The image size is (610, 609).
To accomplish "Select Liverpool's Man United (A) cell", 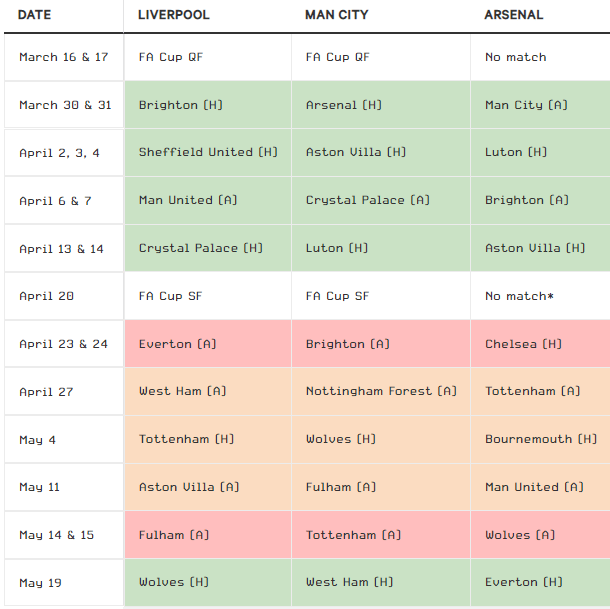I will click(208, 200).
